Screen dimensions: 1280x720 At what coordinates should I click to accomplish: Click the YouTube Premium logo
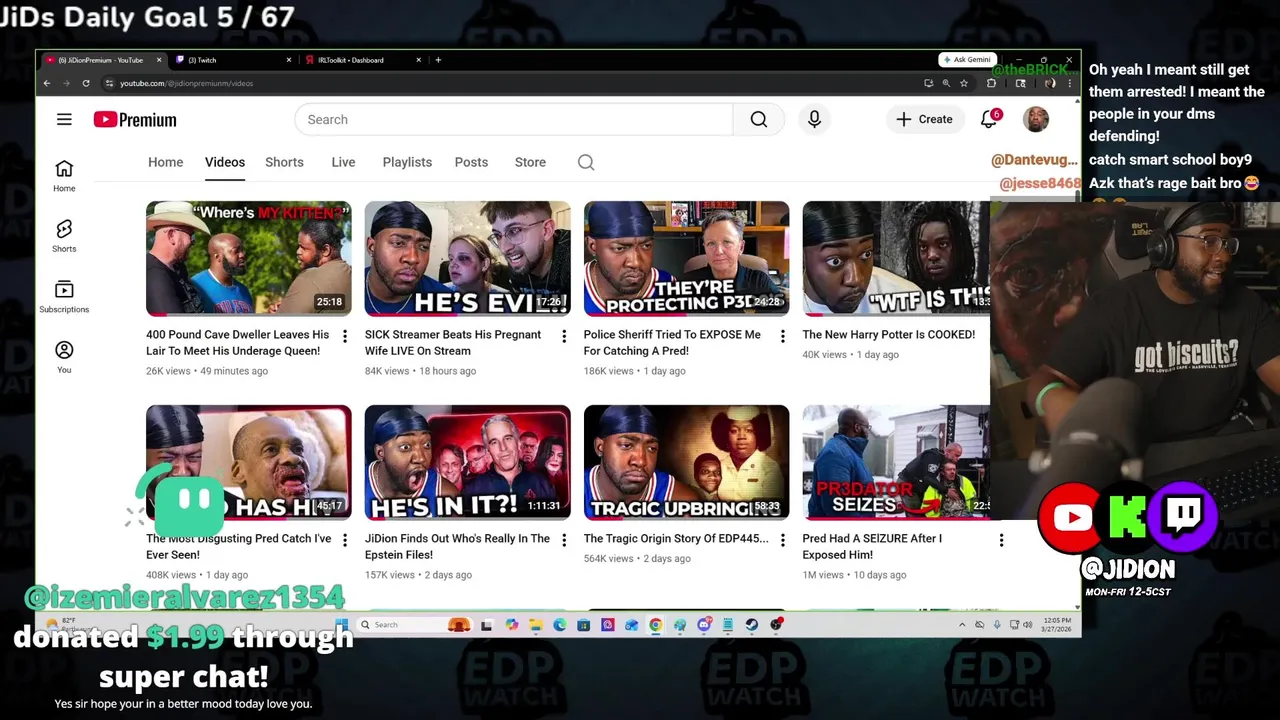tap(135, 119)
